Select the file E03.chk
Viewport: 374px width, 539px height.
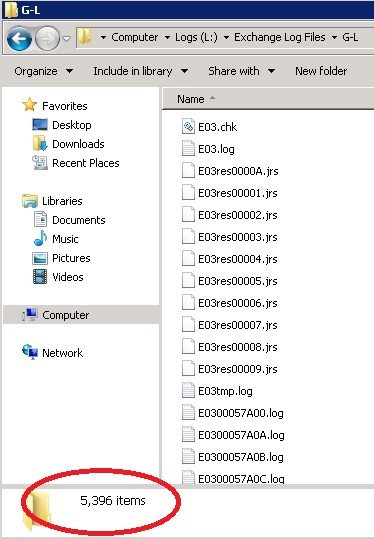(218, 127)
